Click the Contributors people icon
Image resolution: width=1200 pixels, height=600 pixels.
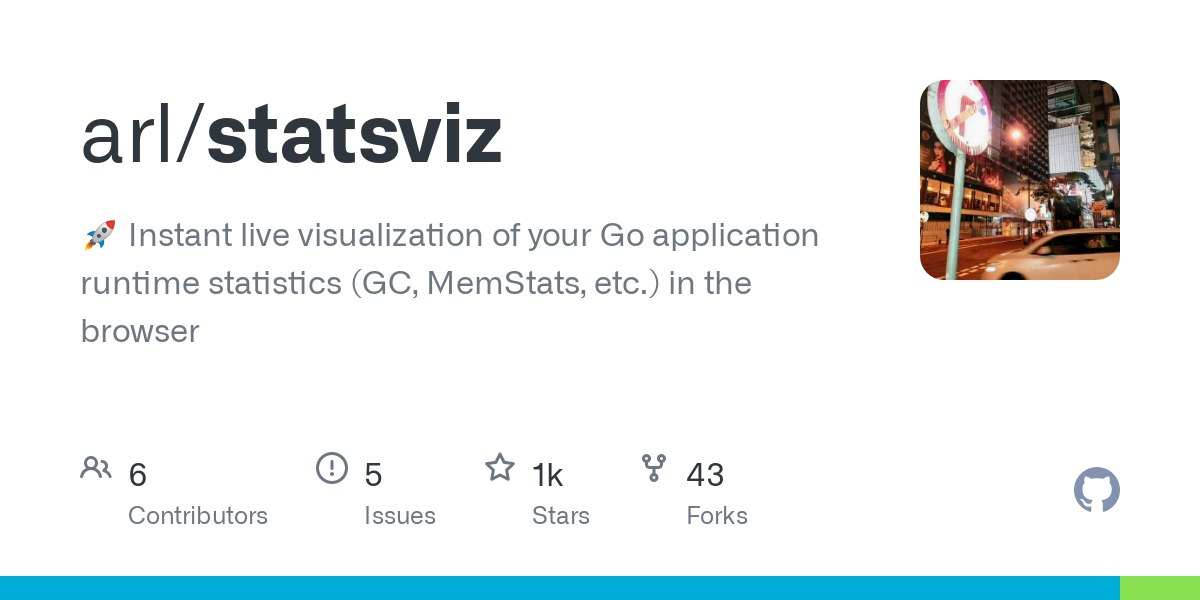pos(96,468)
